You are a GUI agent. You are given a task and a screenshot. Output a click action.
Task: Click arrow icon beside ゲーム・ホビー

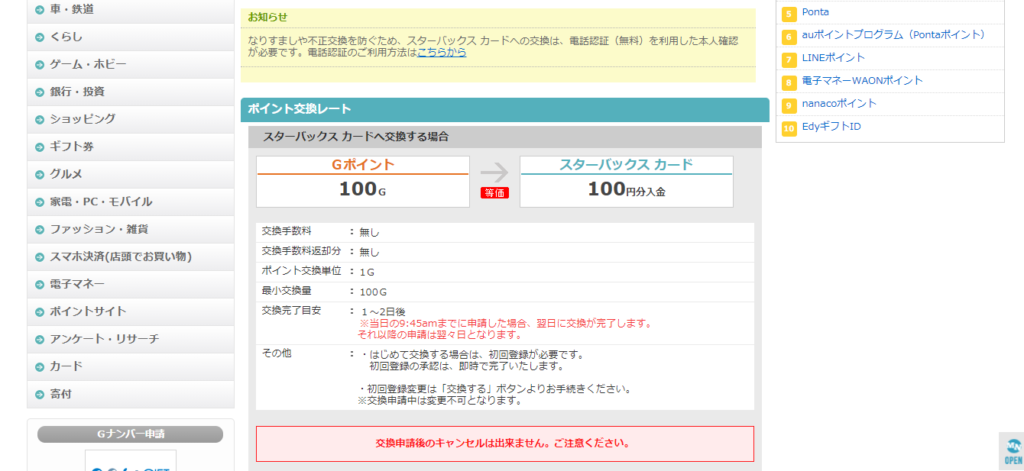click(x=40, y=65)
